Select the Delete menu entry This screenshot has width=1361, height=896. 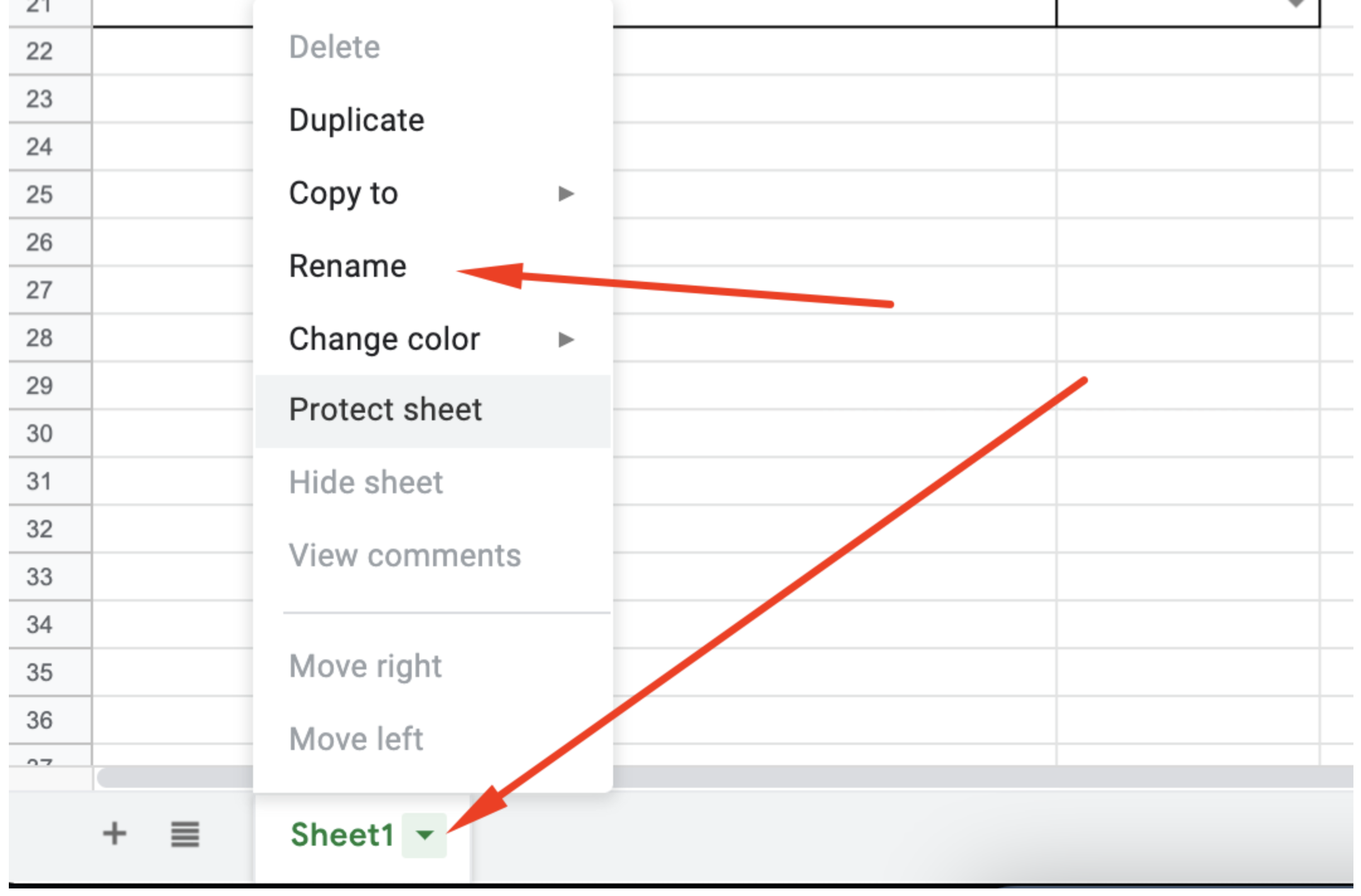334,47
